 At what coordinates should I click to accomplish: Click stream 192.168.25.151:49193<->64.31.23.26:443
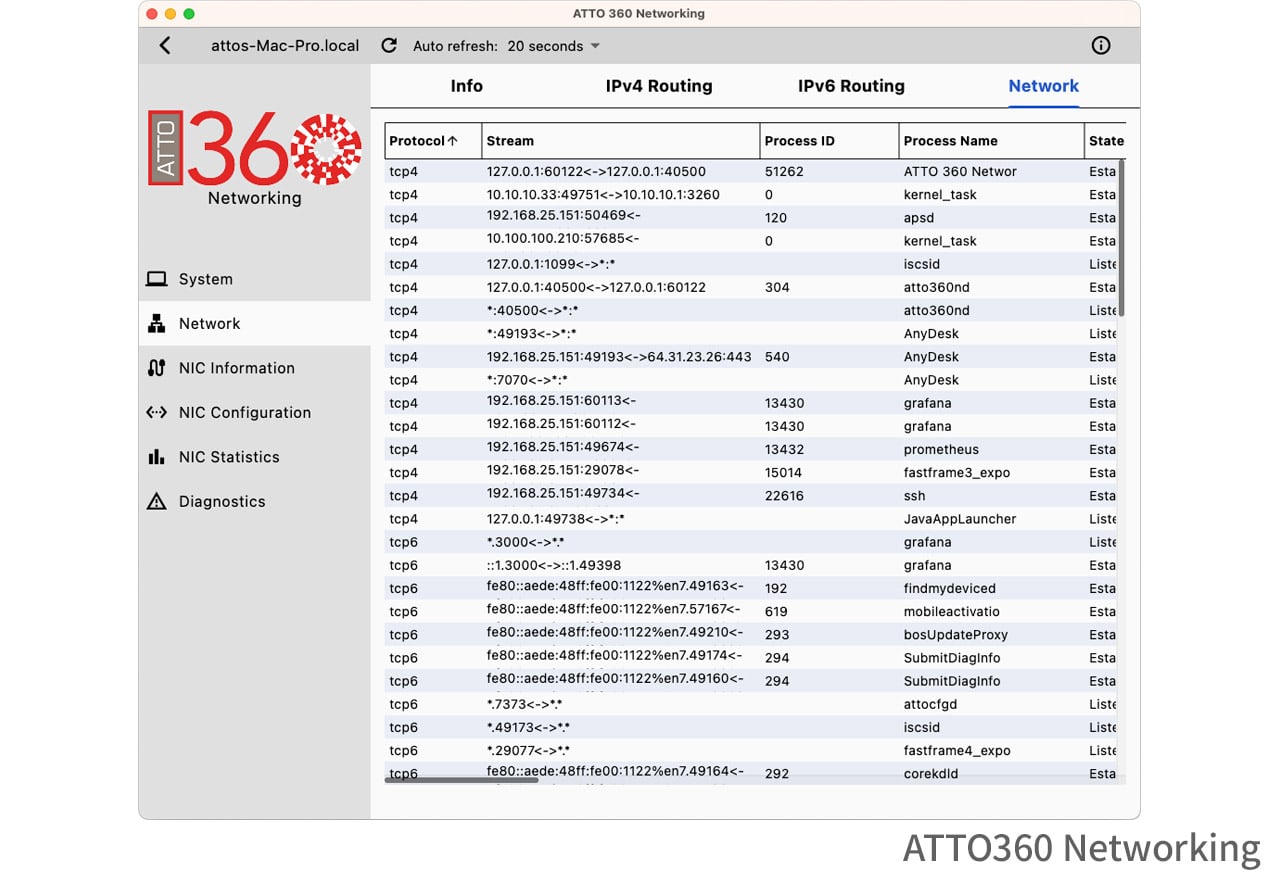pos(619,357)
